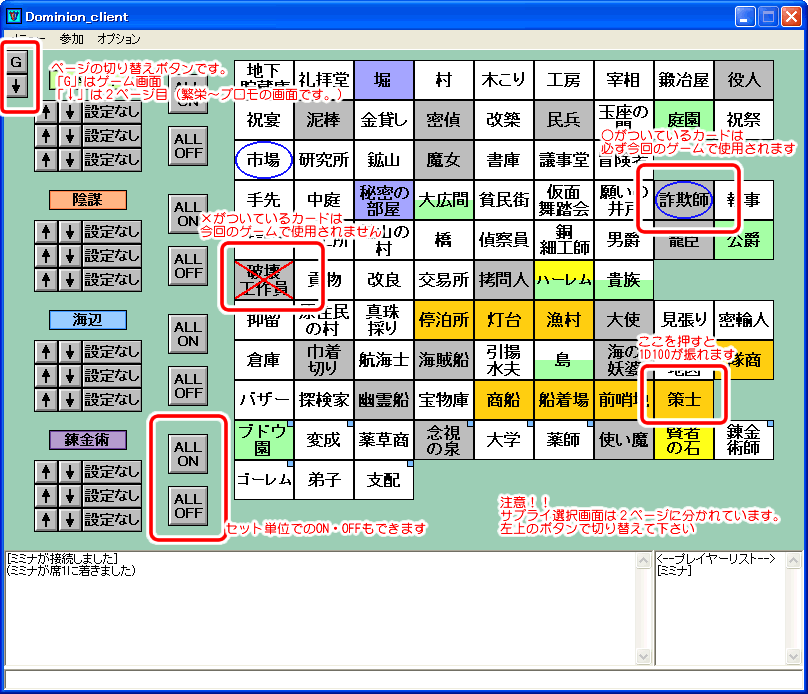Image resolution: width=808 pixels, height=694 pixels.
Task: Toggle the 祝宴 card tile
Action: 263,120
